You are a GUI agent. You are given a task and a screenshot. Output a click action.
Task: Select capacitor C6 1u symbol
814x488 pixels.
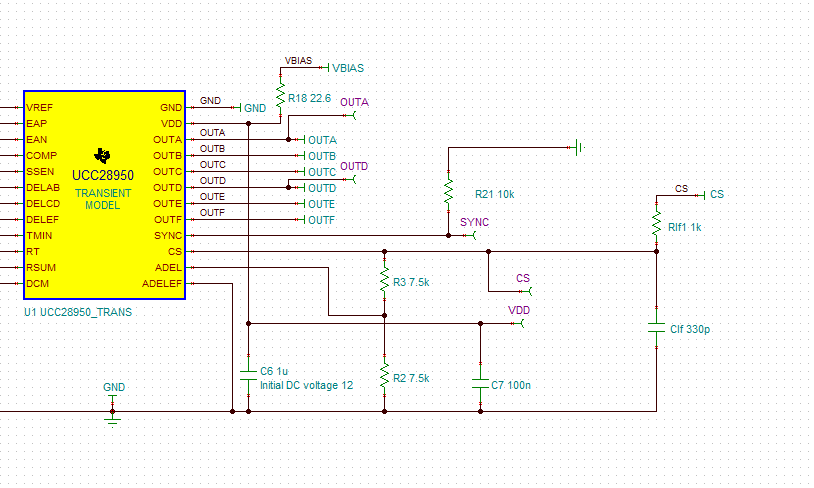[249, 375]
